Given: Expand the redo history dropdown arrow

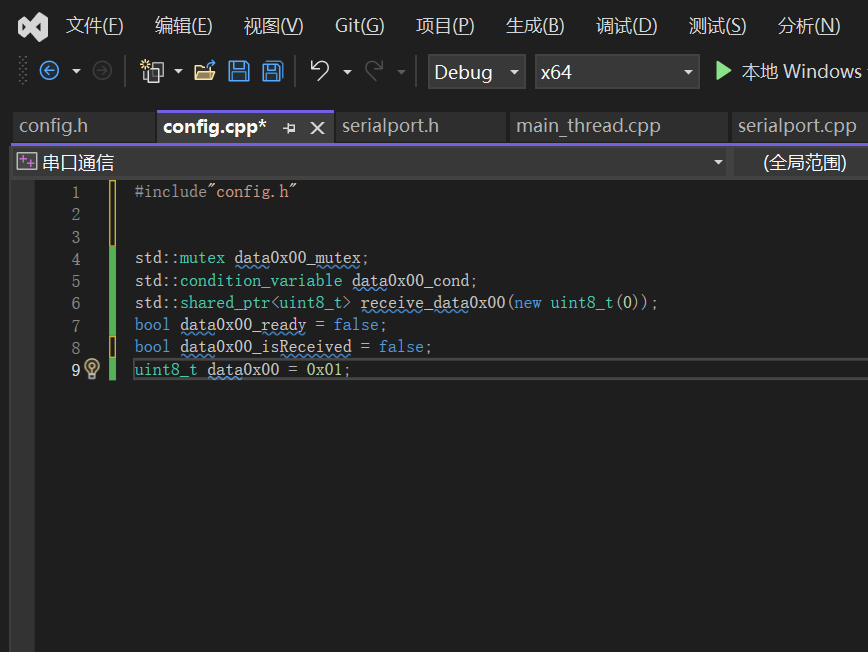Looking at the screenshot, I should click(x=401, y=71).
